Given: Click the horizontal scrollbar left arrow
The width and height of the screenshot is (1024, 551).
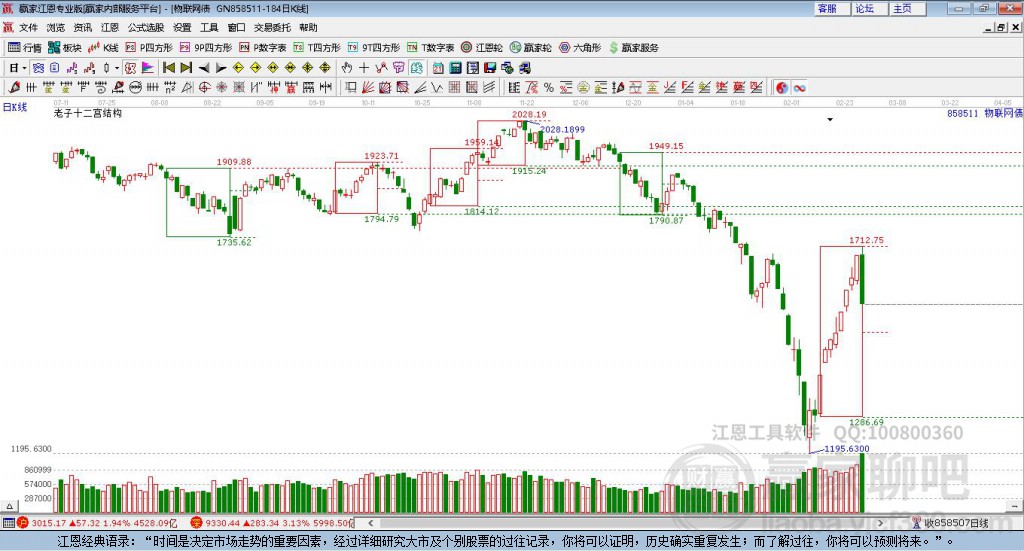Looking at the screenshot, I should point(370,523).
